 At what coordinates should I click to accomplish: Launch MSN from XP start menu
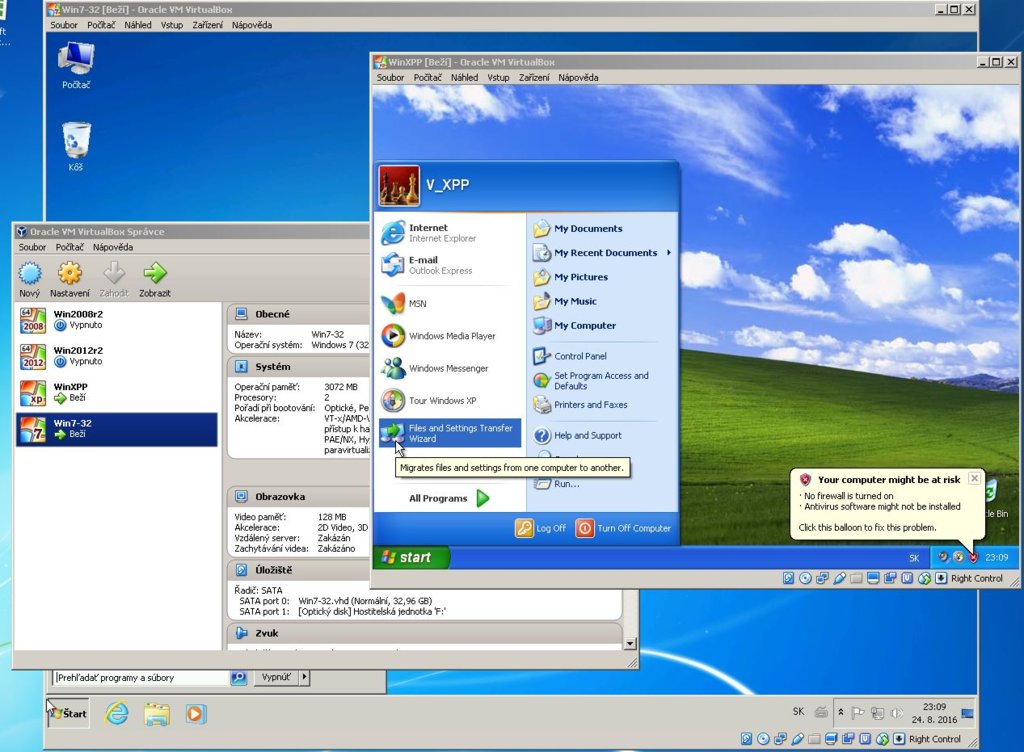point(450,304)
